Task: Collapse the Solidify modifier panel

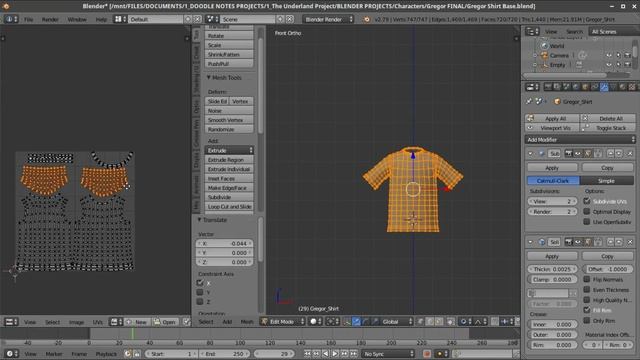Action: click(x=531, y=242)
